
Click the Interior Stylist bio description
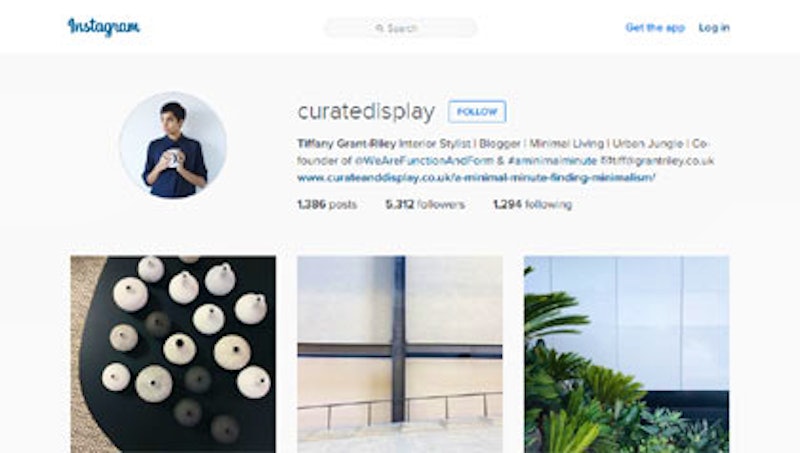pos(434,144)
